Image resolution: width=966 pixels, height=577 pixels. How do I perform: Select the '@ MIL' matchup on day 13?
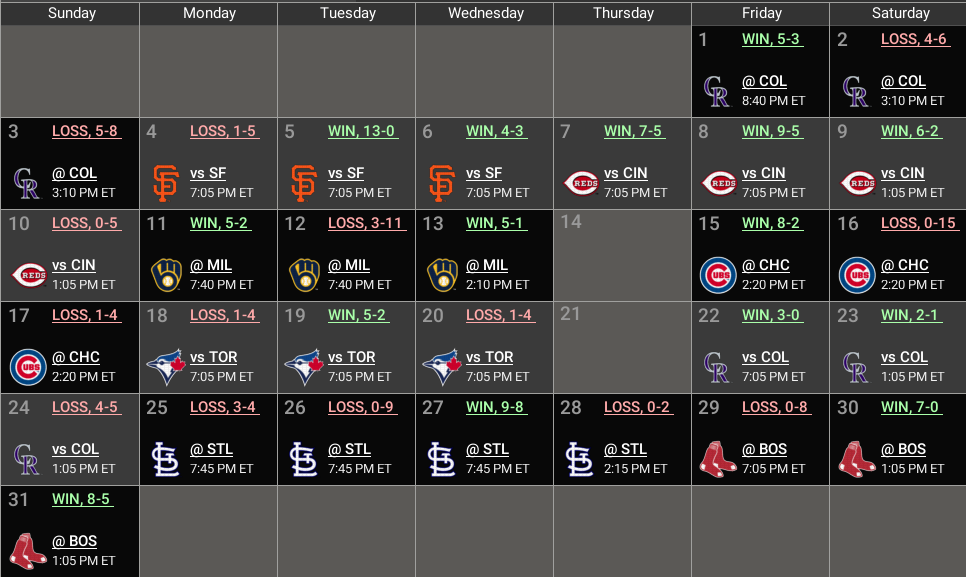(487, 265)
